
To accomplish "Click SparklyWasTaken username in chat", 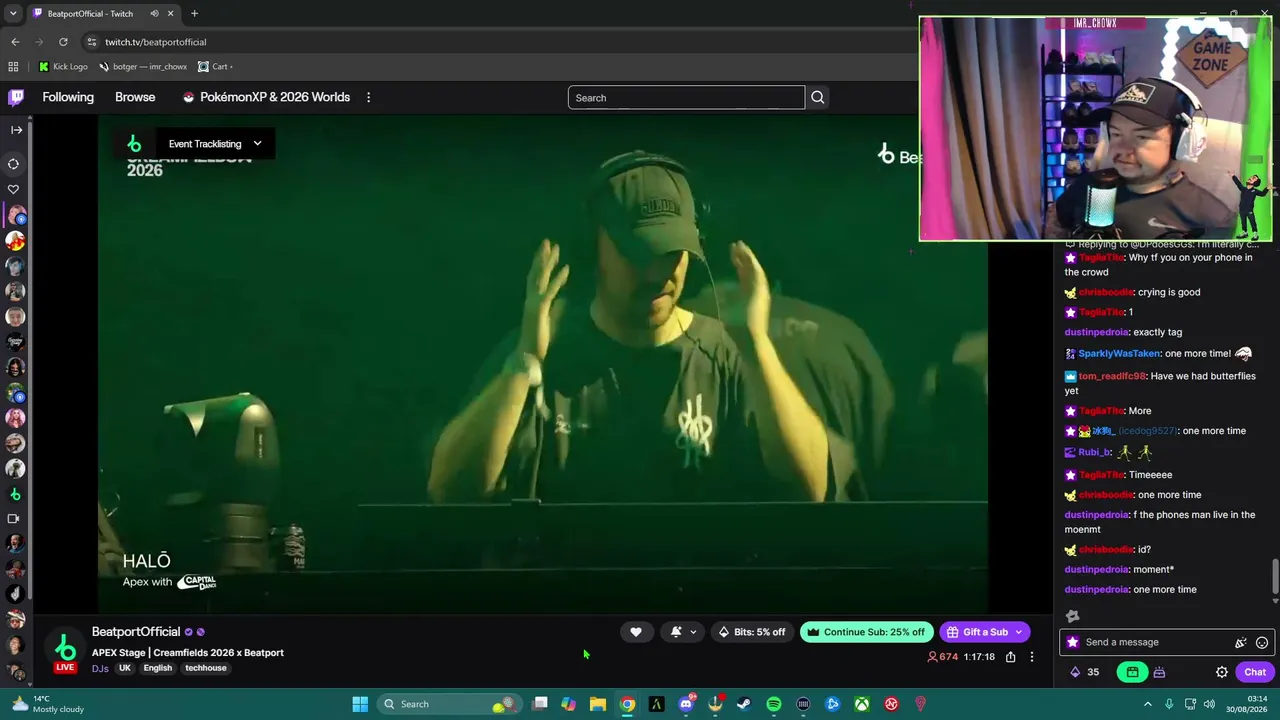I will click(x=1119, y=353).
